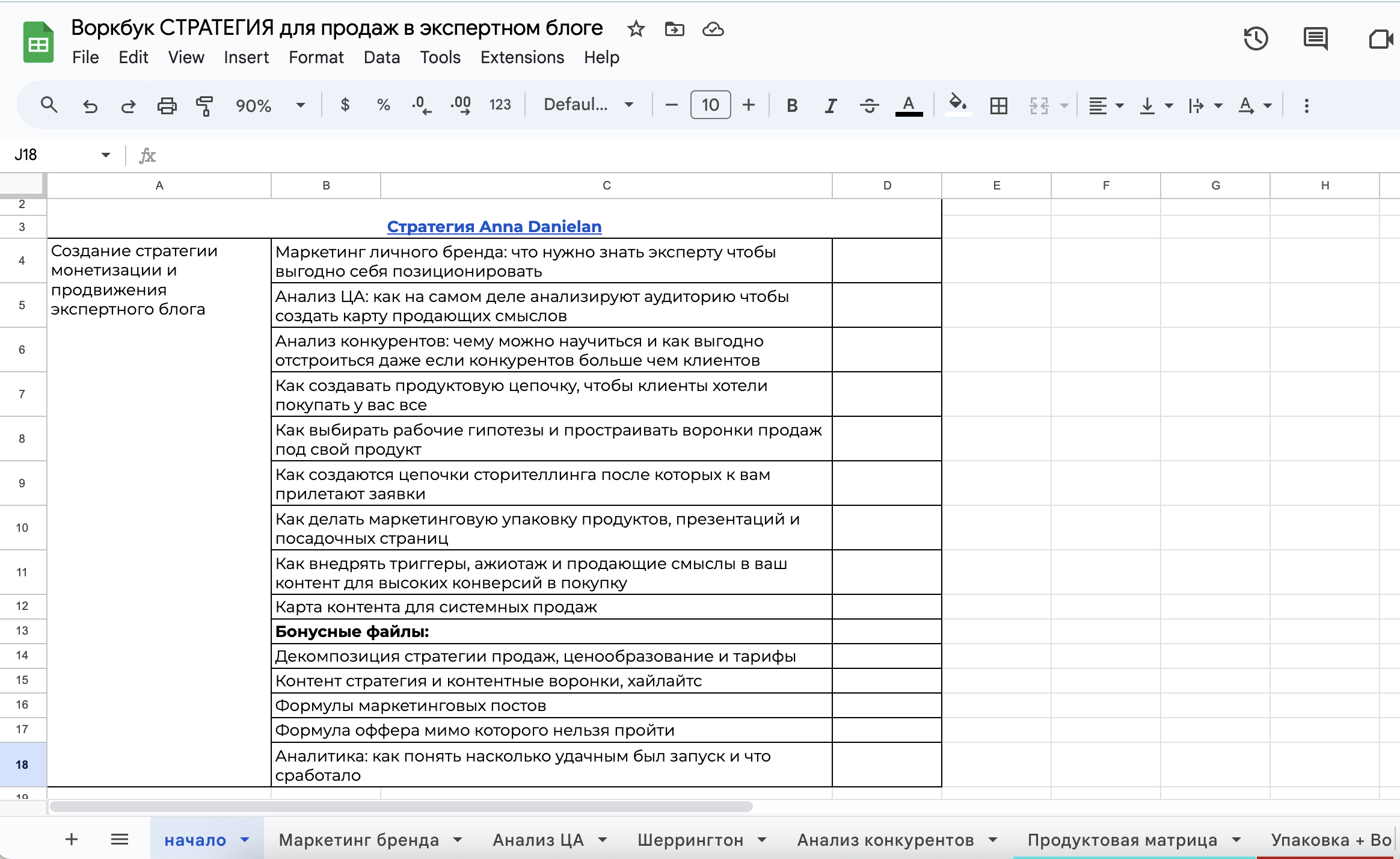
Task: Open the Tools menu
Action: click(x=440, y=58)
